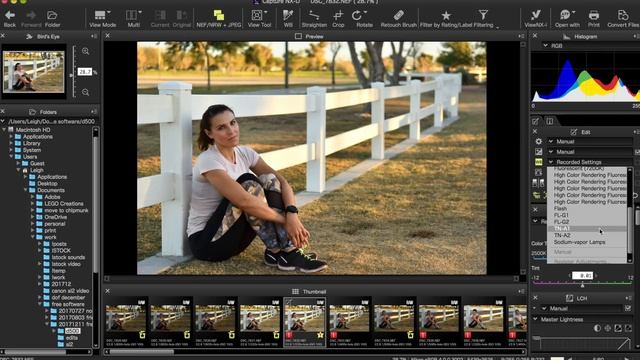Adjust the Tint slider
The image size is (640, 360).
582,284
